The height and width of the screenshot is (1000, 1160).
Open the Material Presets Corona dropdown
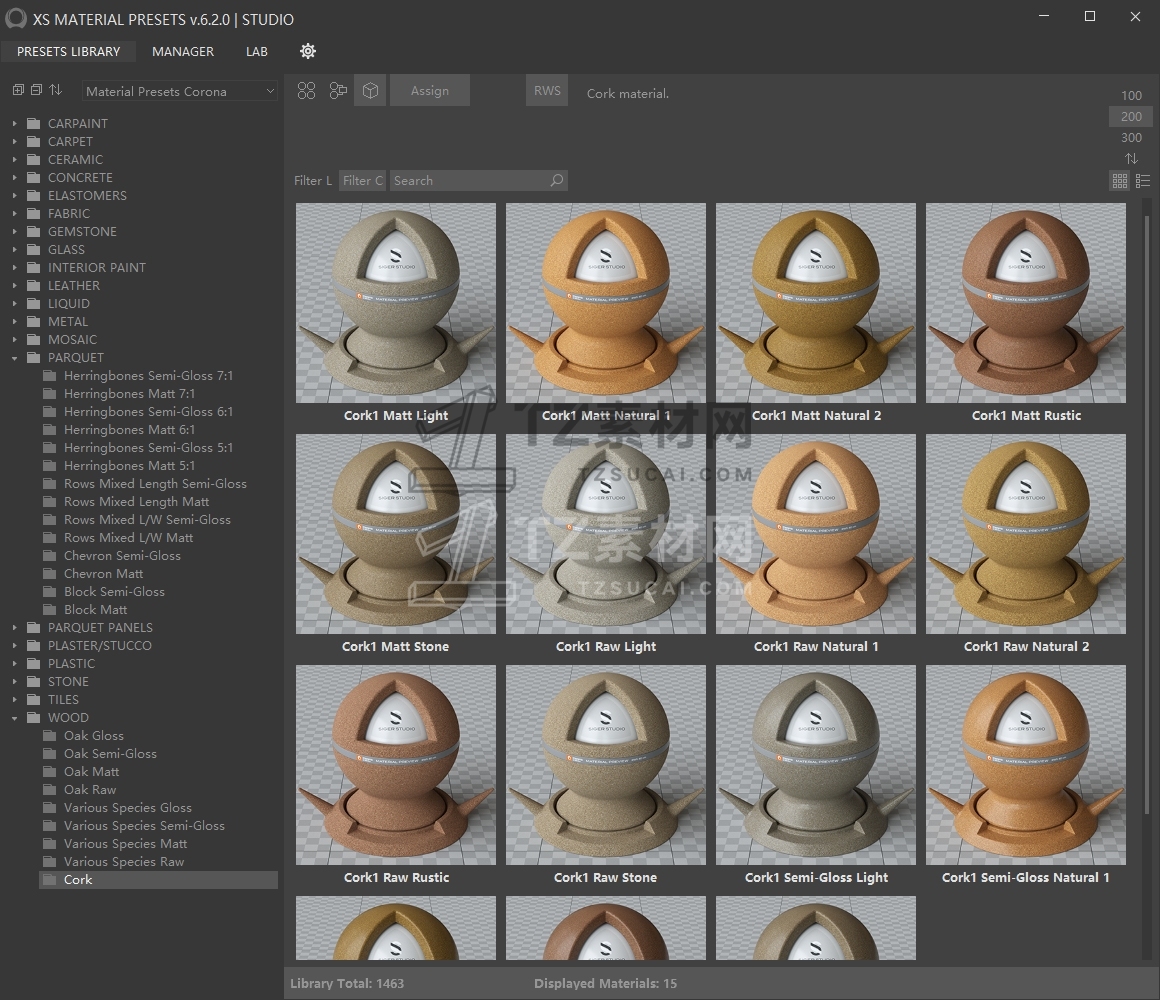click(180, 91)
